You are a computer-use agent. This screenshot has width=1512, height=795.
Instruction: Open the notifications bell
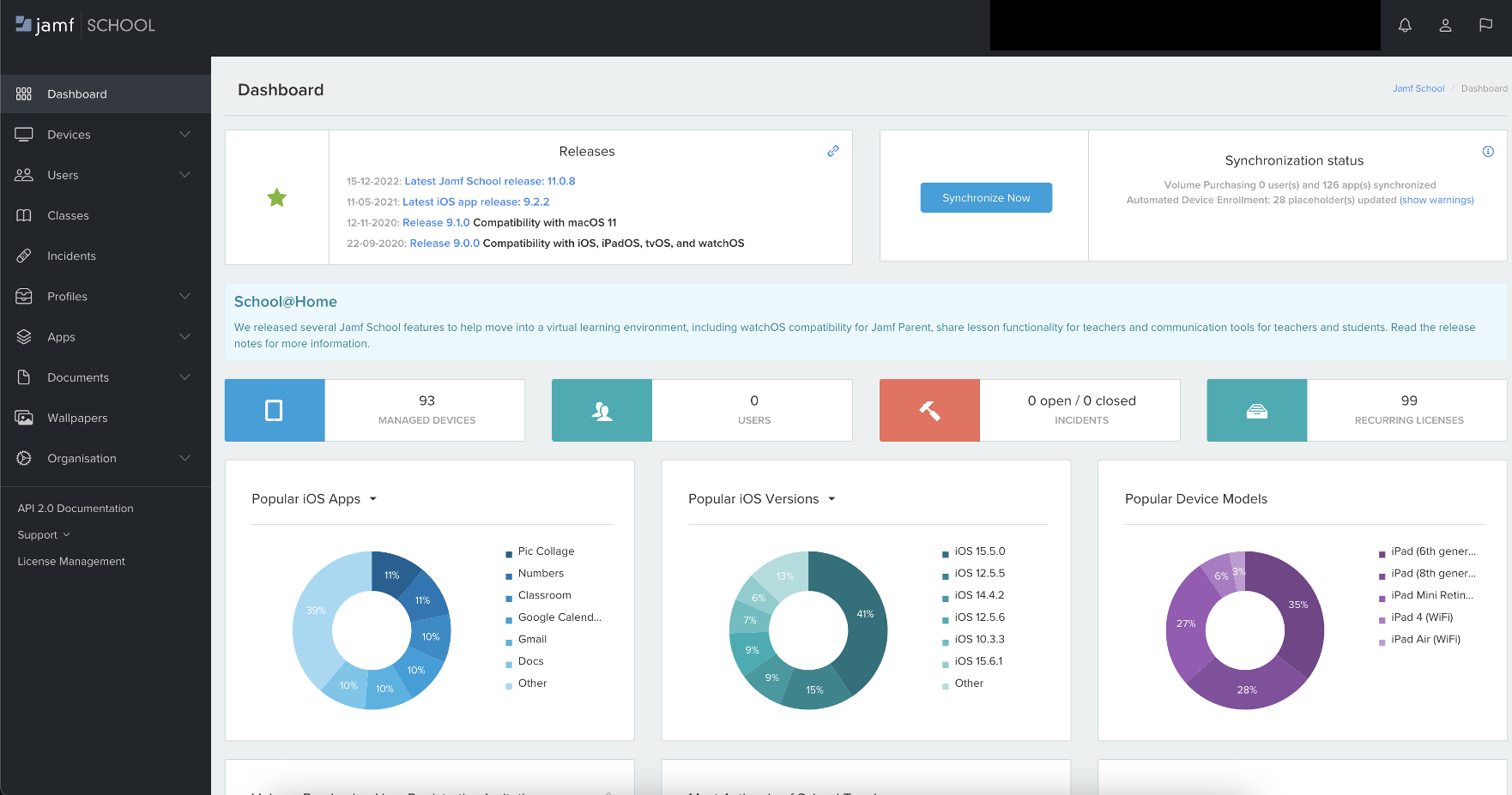coord(1405,25)
